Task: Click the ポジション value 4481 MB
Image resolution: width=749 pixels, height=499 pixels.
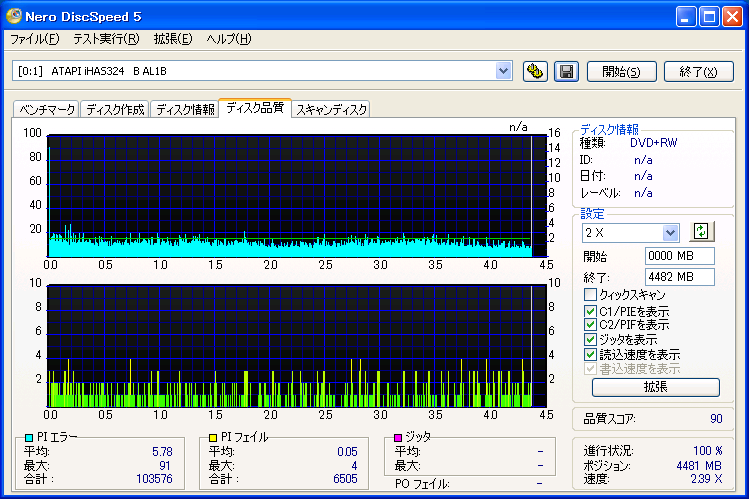Action: tap(699, 466)
